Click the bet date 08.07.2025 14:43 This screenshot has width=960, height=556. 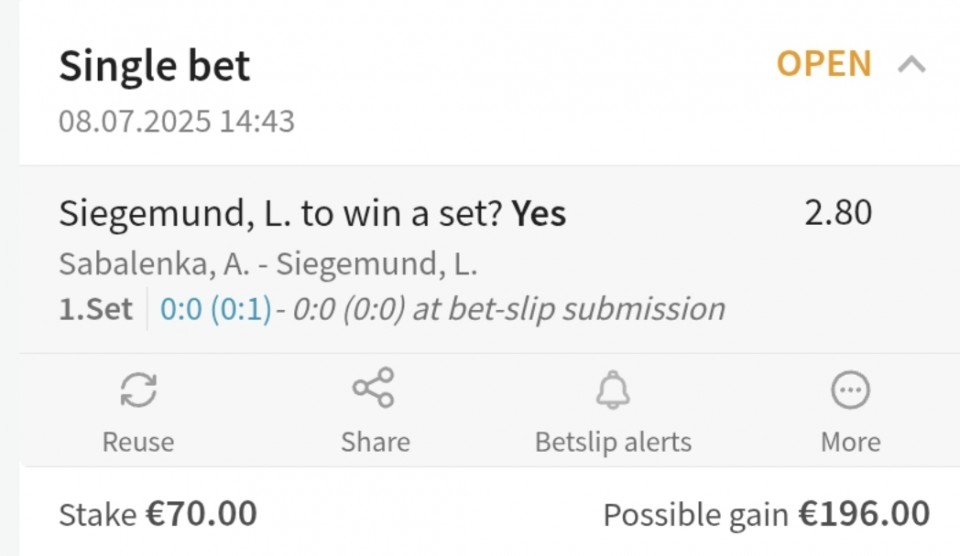click(177, 121)
